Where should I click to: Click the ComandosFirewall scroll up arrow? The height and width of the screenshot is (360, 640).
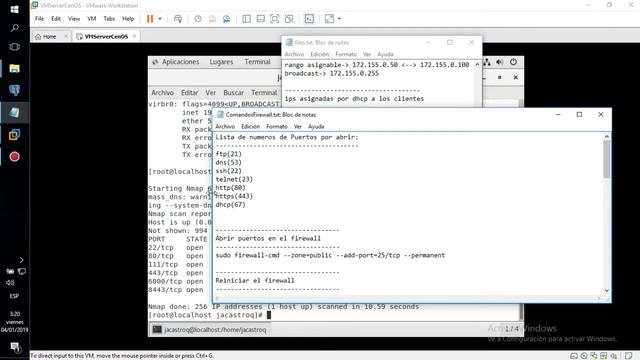pyautogui.click(x=607, y=136)
